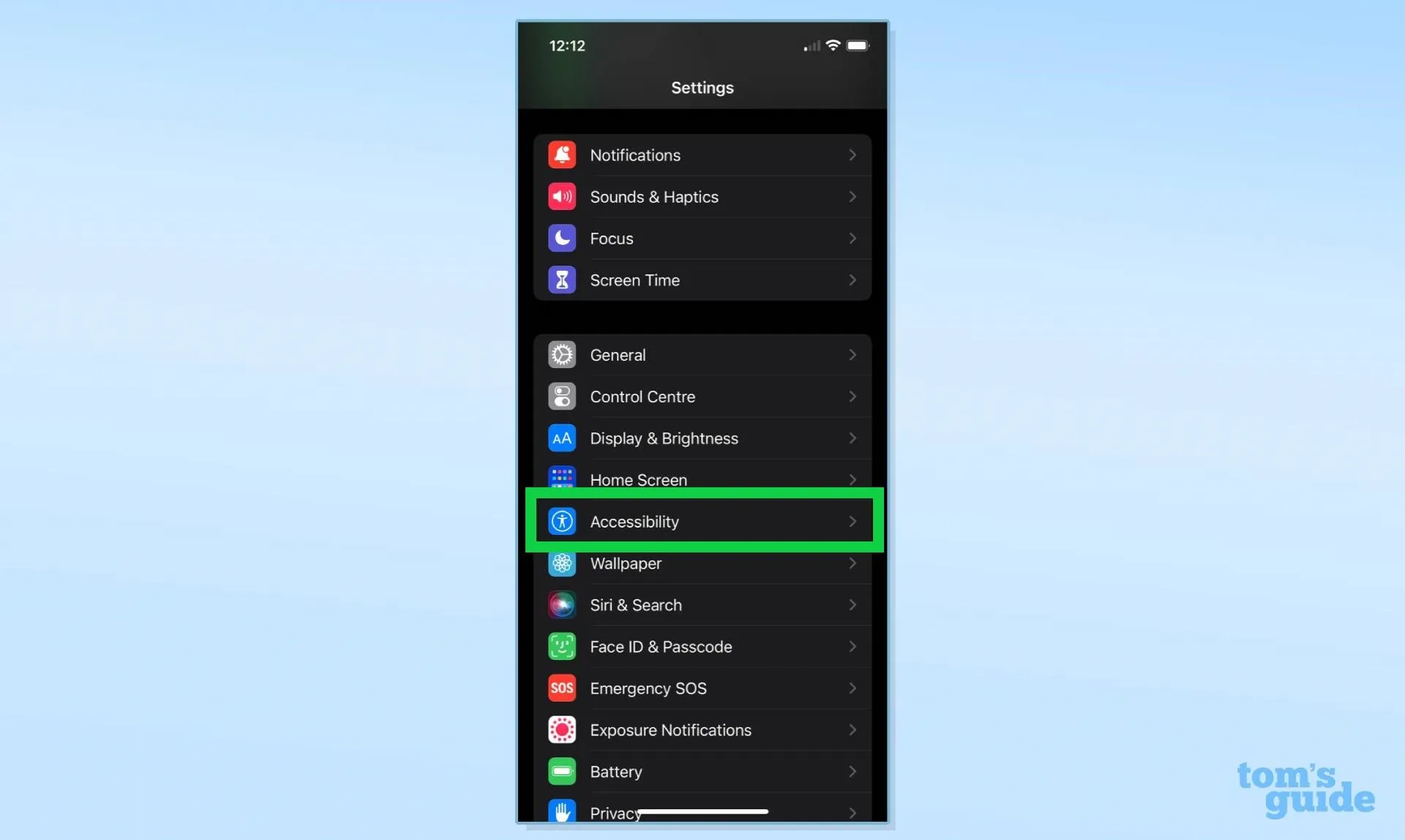Tap the purple Focus moon icon

click(x=561, y=239)
